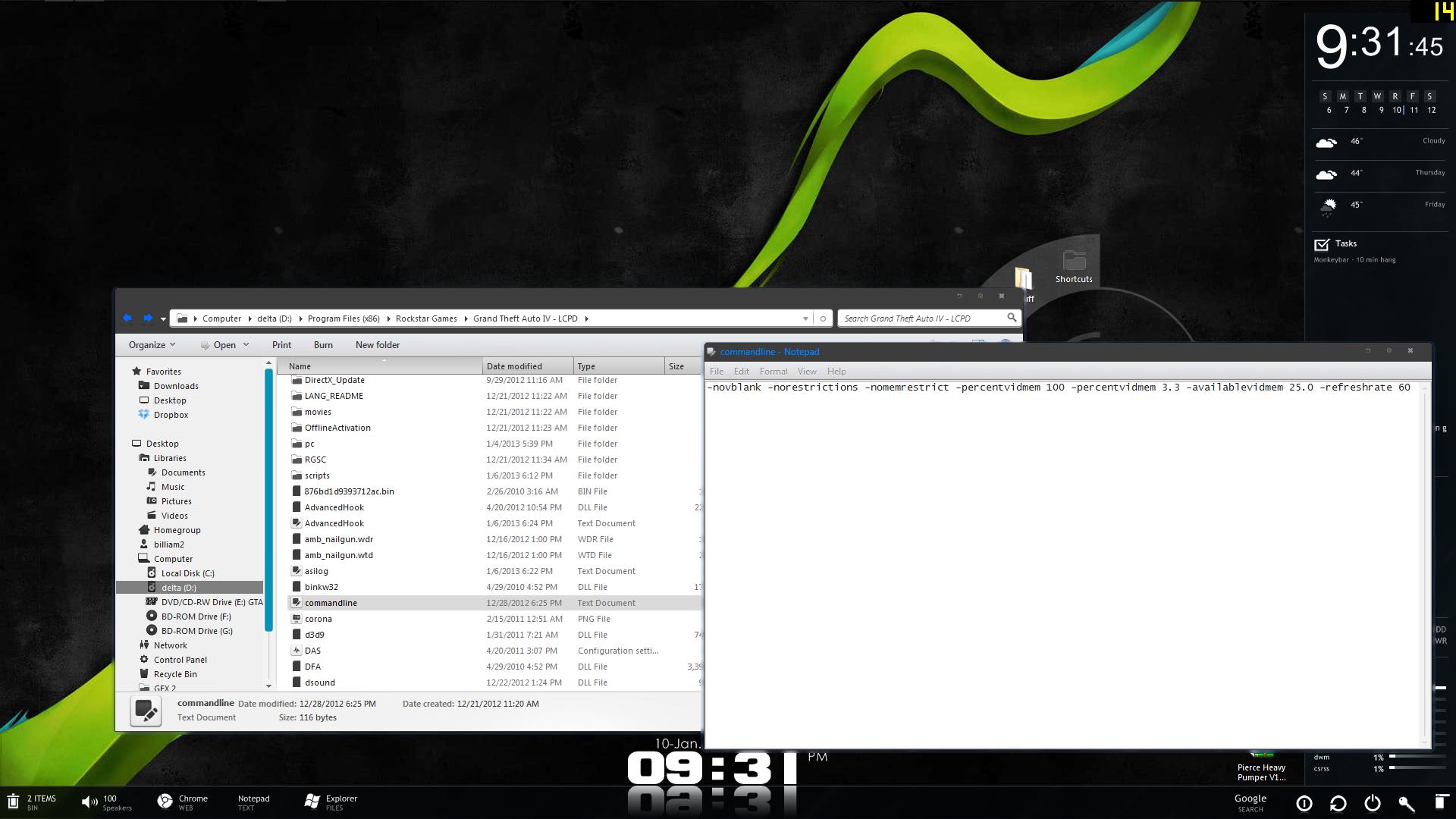1456x819 pixels.
Task: Click Burn in Explorer toolbar
Action: [323, 345]
